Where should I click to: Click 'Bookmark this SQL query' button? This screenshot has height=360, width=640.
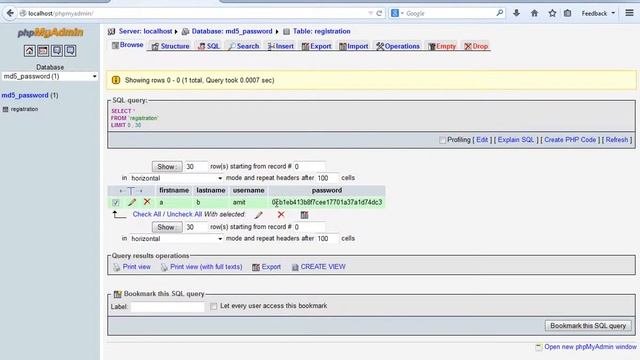(x=588, y=326)
